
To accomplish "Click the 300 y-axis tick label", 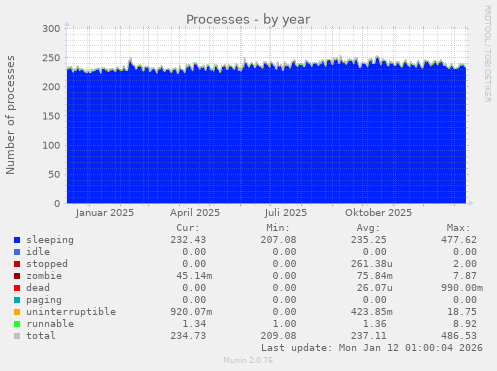I will pyautogui.click(x=51, y=29).
